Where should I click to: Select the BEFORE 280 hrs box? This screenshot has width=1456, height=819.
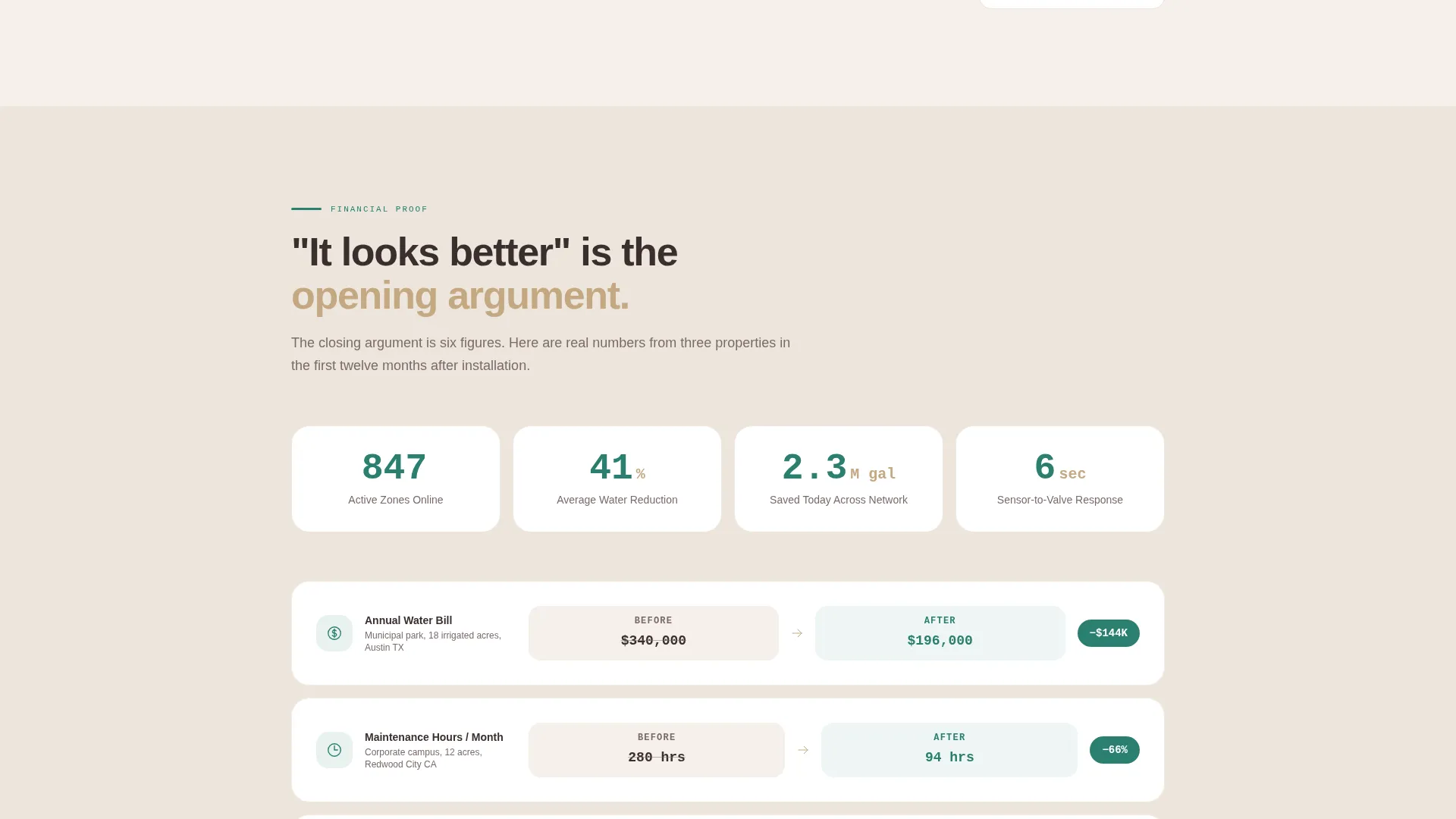click(x=657, y=750)
